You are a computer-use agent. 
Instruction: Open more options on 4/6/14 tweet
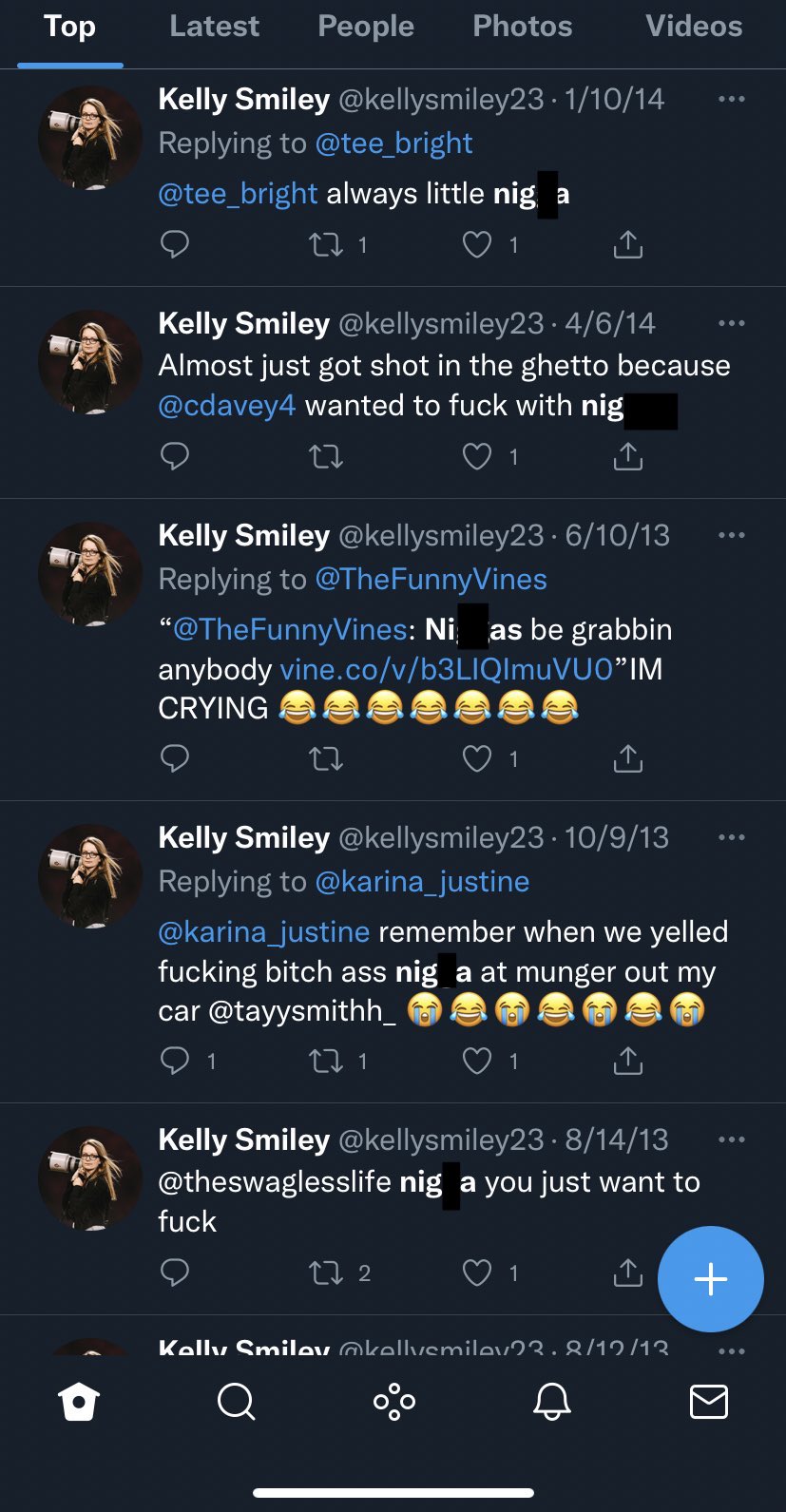tap(731, 323)
